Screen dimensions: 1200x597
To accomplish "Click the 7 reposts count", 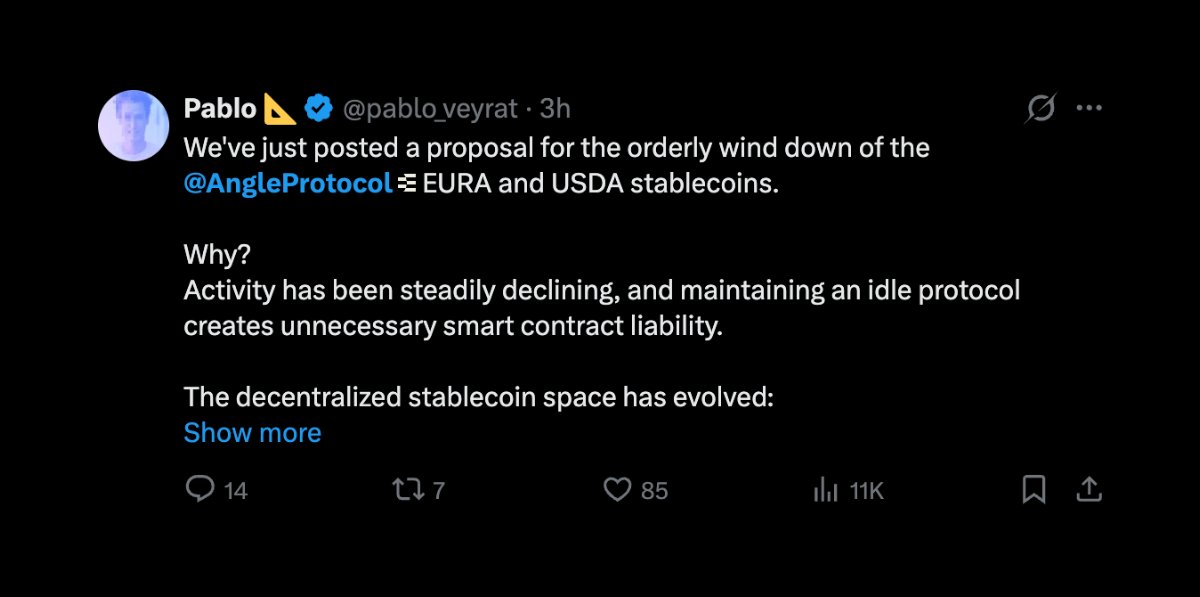I will pyautogui.click(x=438, y=491).
